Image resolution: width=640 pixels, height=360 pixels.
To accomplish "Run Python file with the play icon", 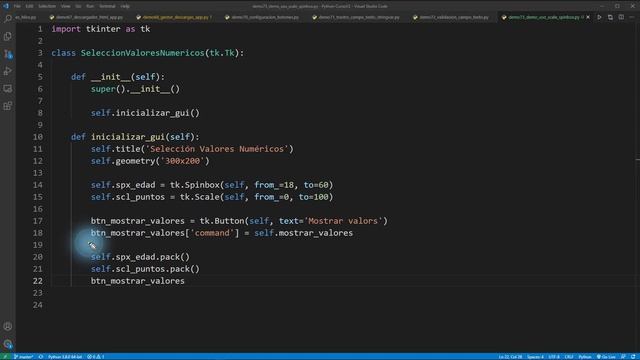I will tap(599, 17).
